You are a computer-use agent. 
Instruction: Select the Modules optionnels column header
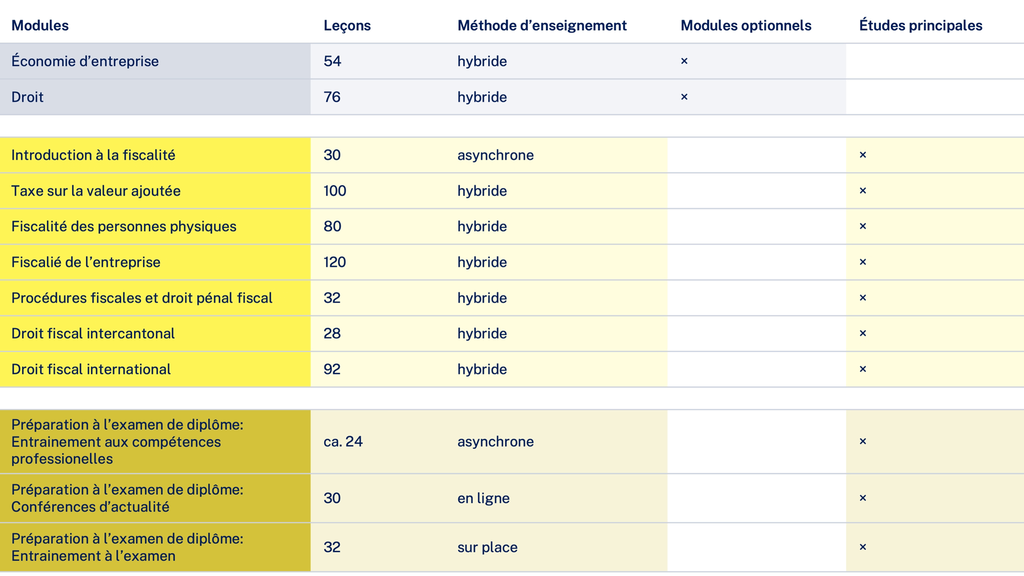746,26
